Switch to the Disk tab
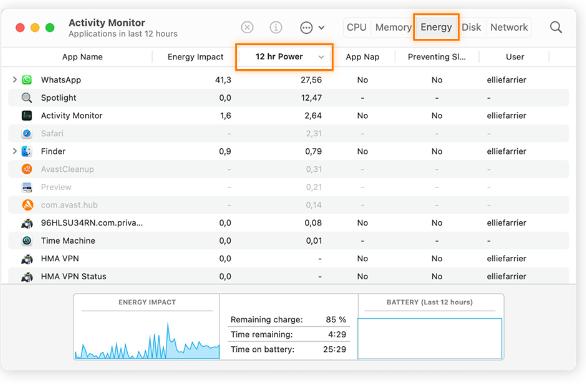The height and width of the screenshot is (386, 586). (471, 27)
